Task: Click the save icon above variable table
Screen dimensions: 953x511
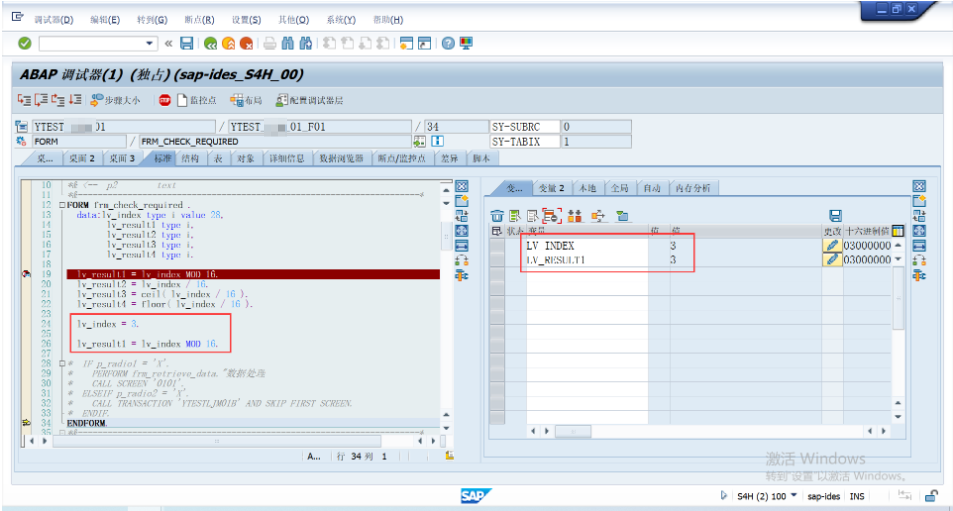Action: [x=835, y=216]
